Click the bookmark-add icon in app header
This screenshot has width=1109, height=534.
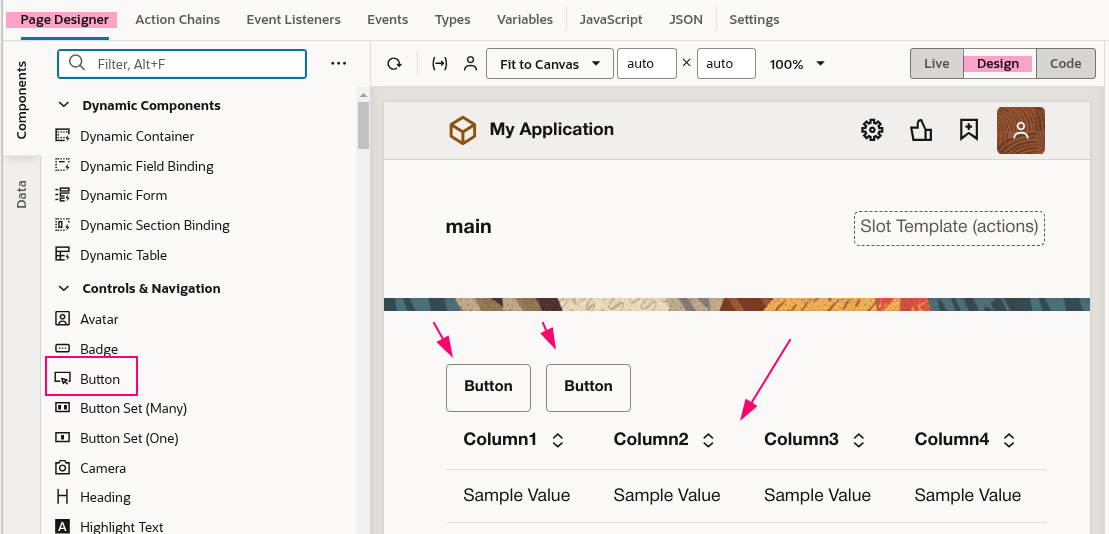pos(968,130)
